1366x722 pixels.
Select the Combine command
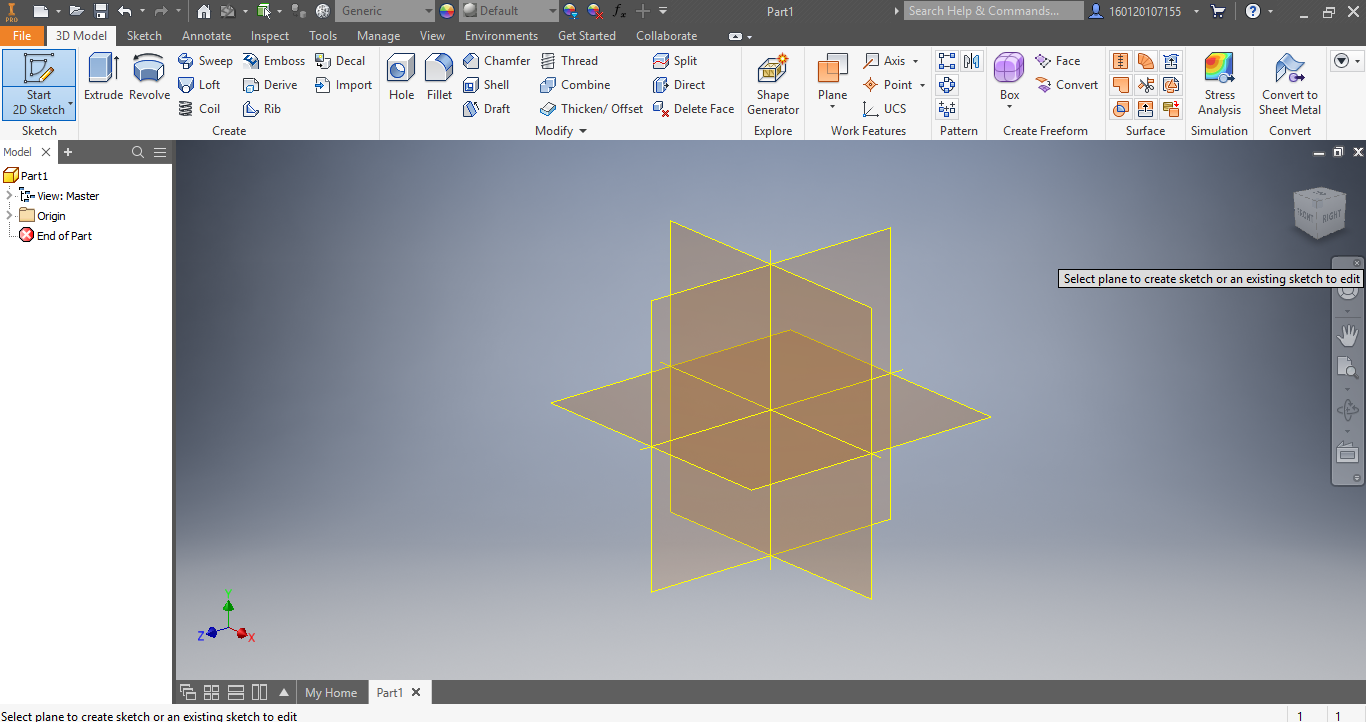click(x=575, y=85)
